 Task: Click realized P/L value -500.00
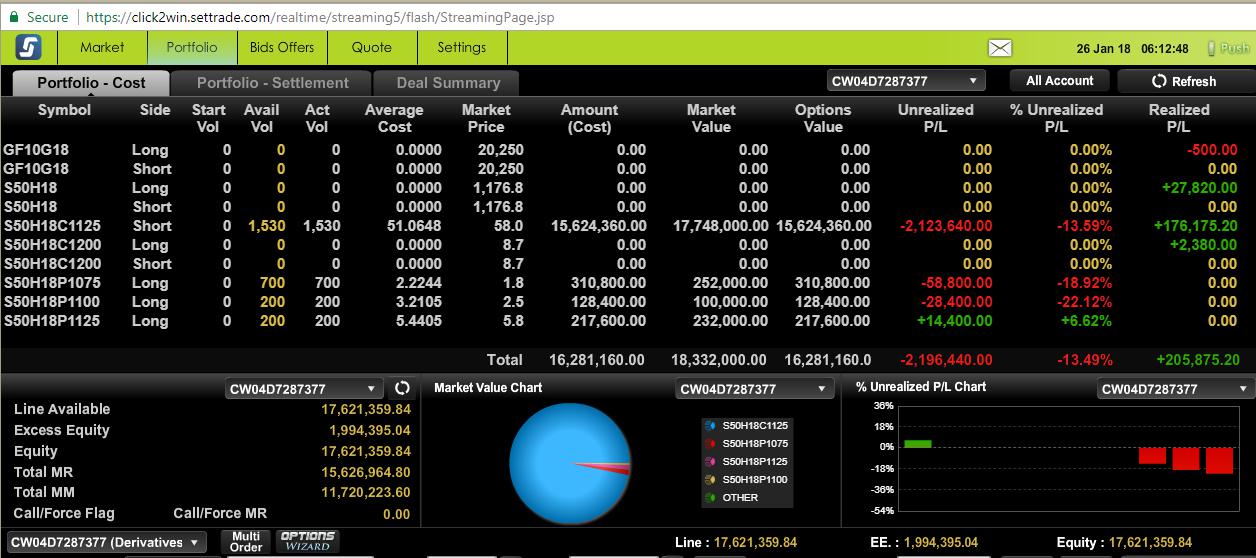click(x=1212, y=150)
